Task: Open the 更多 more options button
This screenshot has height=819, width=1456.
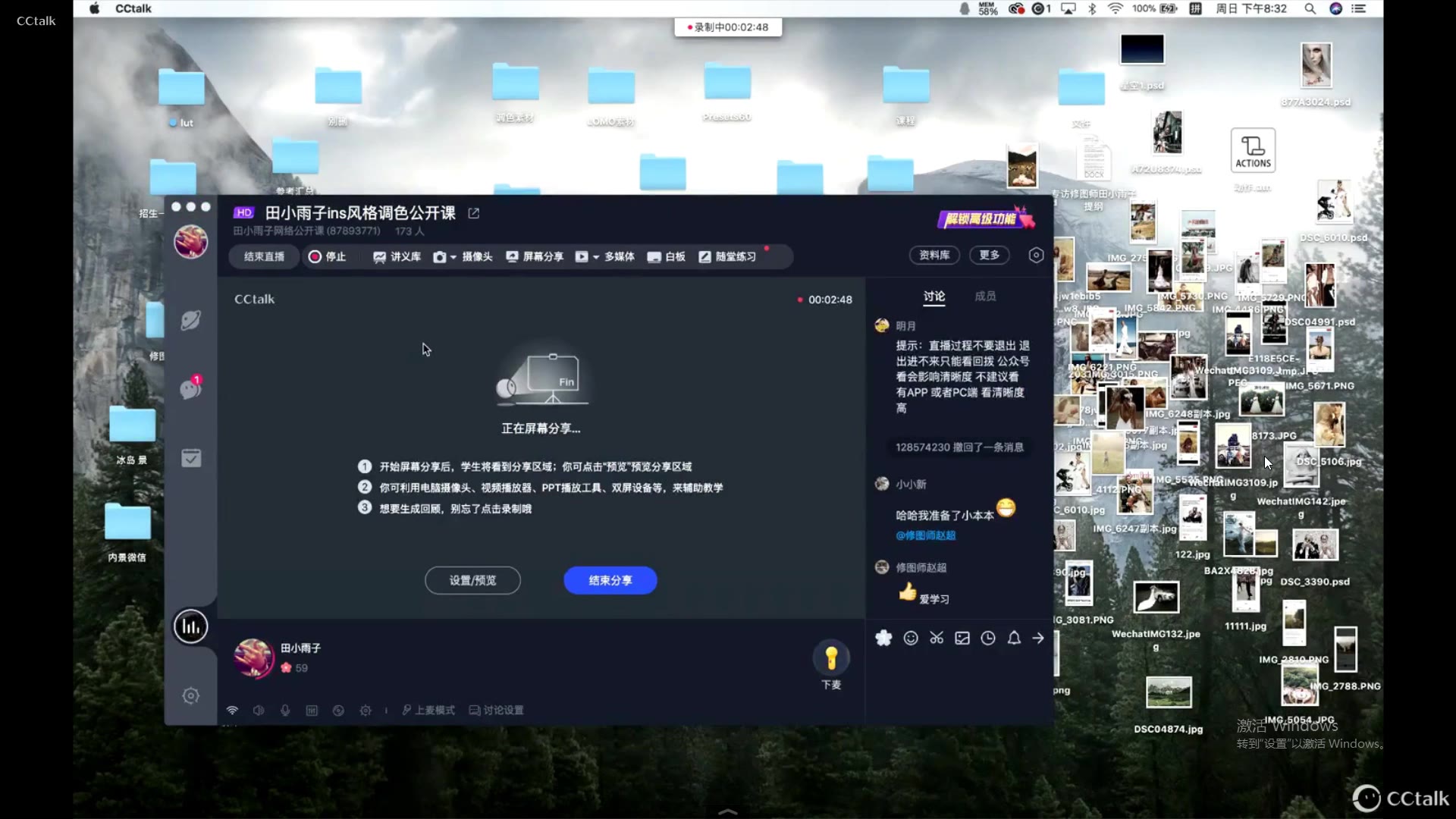Action: tap(990, 255)
